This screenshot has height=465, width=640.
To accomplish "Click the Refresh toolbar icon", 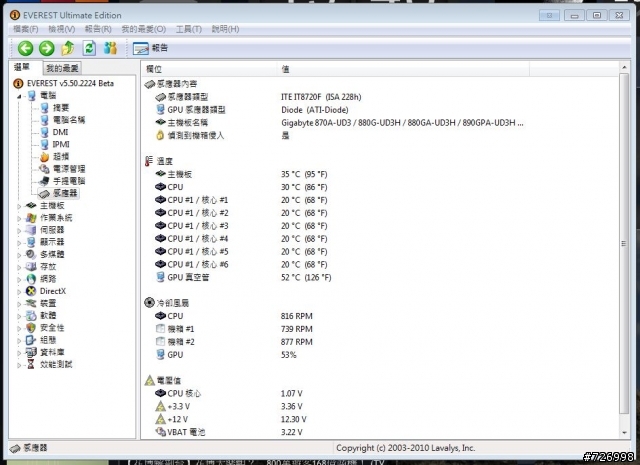I will point(89,48).
